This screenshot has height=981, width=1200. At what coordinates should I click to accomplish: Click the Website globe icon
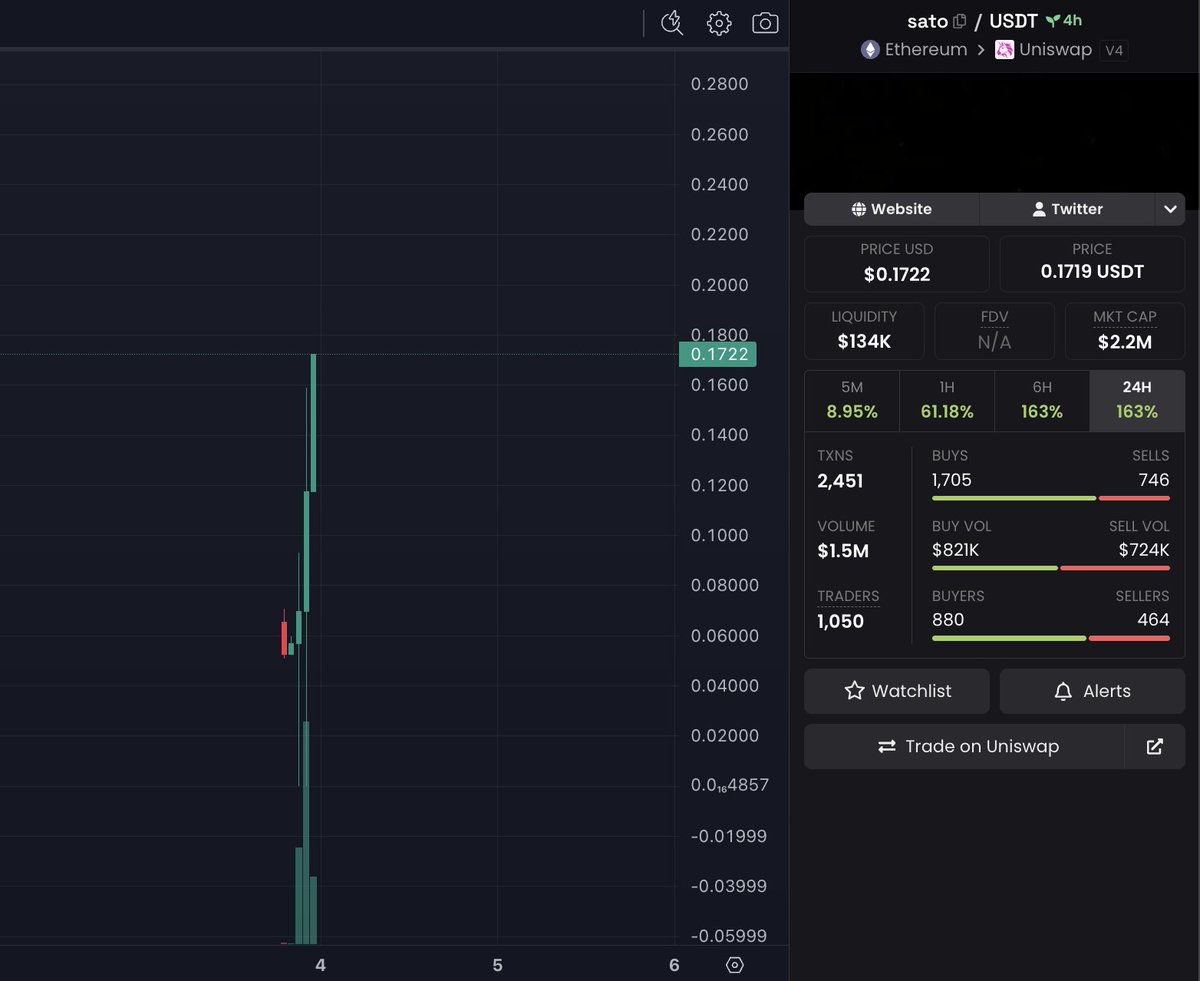tap(859, 209)
